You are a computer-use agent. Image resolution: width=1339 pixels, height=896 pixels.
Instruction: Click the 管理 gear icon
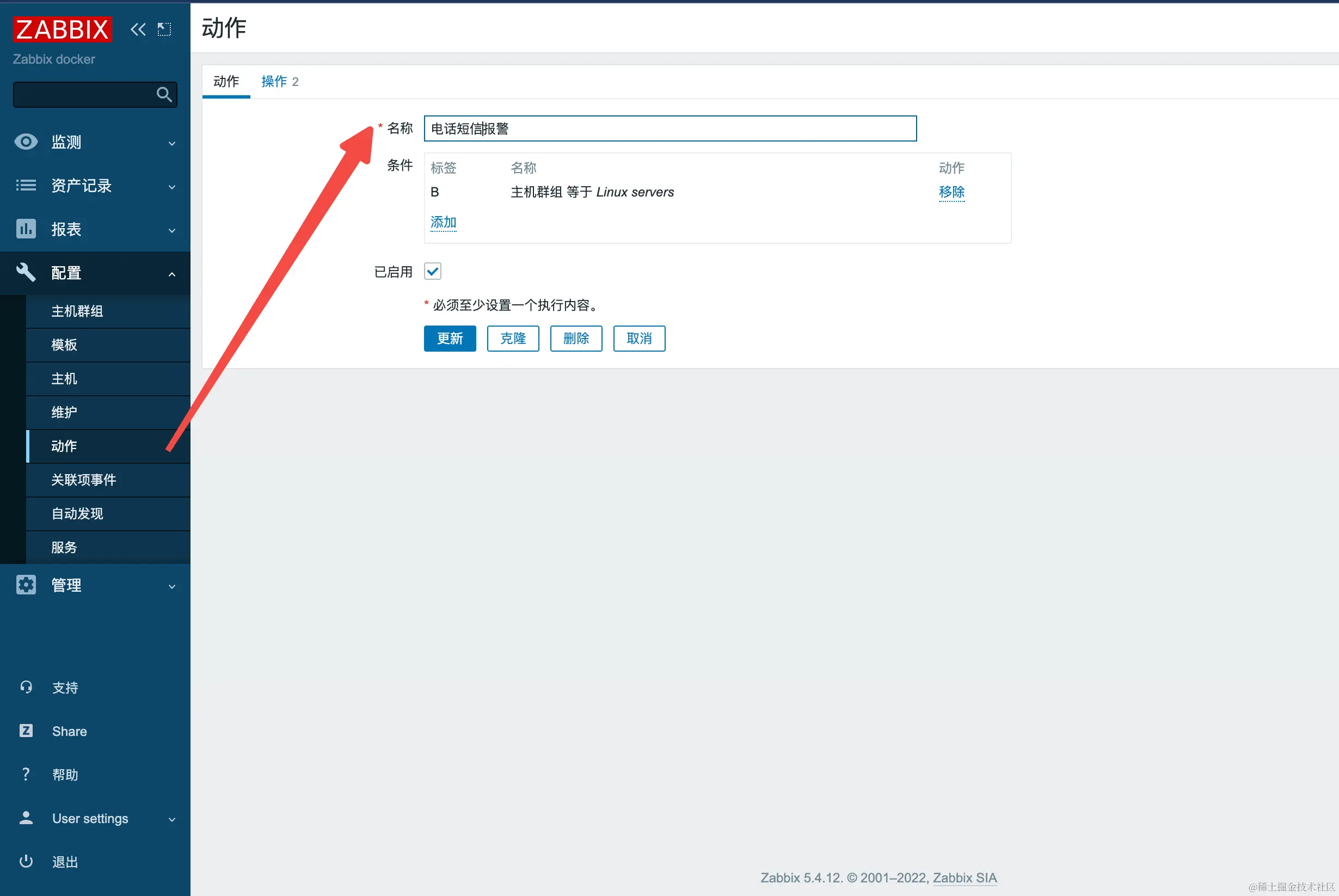click(x=26, y=585)
